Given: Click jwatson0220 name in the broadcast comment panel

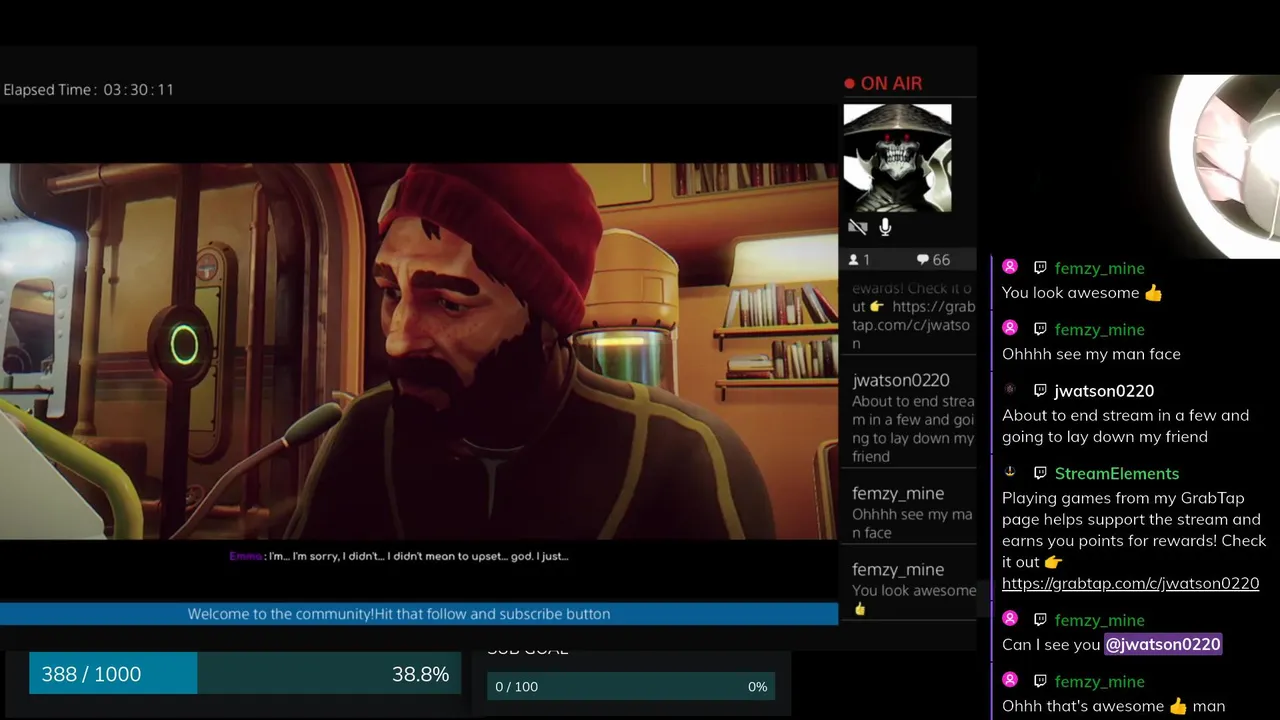Looking at the screenshot, I should (900, 380).
